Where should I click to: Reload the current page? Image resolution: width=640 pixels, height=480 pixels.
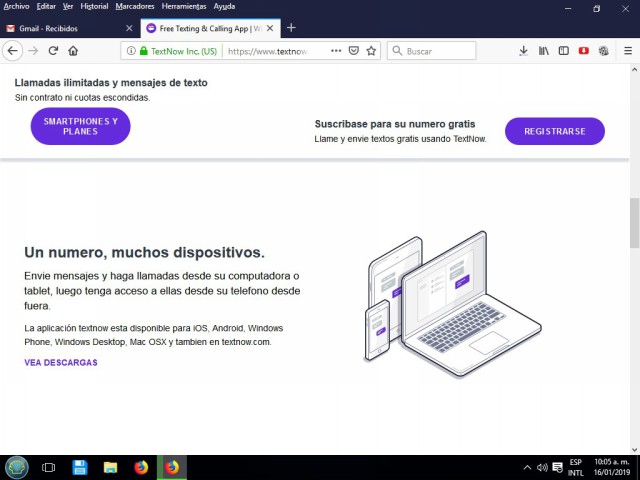(53, 51)
